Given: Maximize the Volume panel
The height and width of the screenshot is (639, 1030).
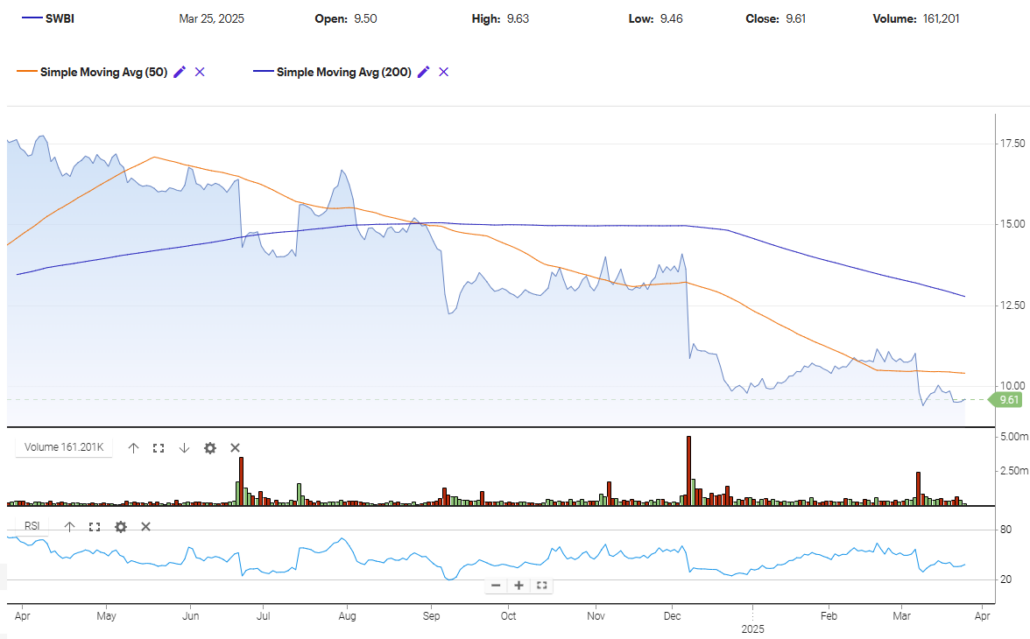Looking at the screenshot, I should [x=158, y=448].
